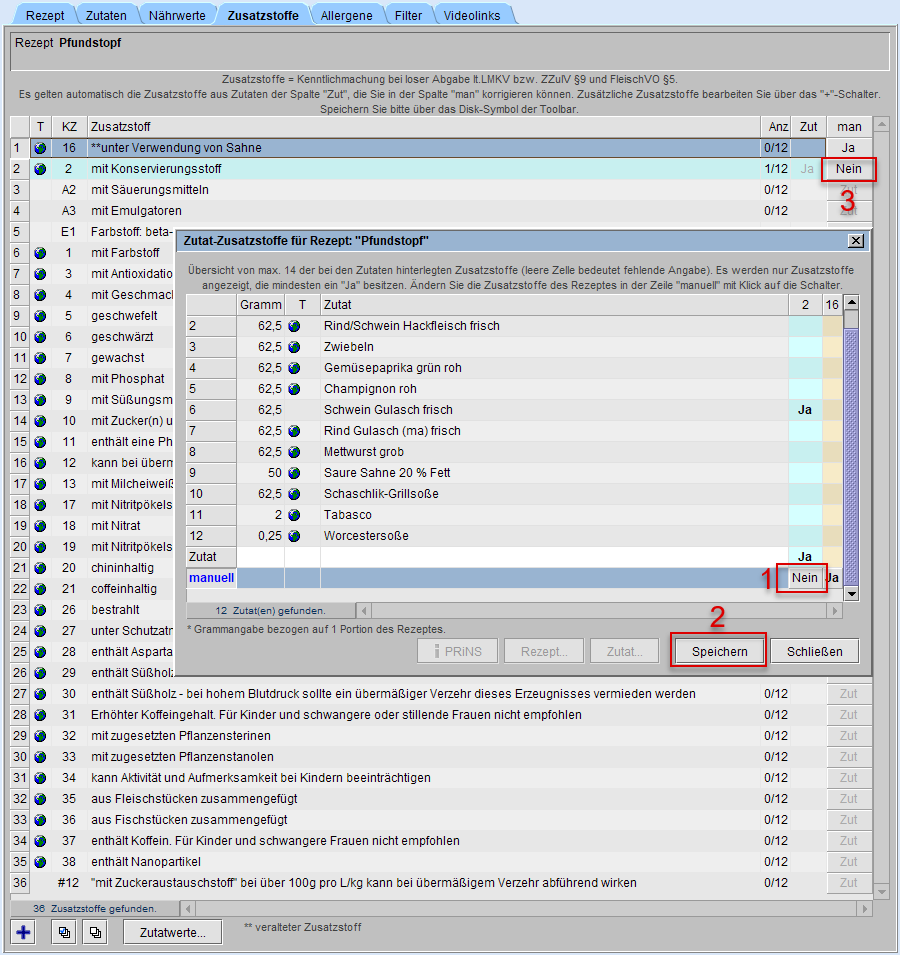This screenshot has height=955, width=900.
Task: Select Schwein Gulasch frisch row
Action: click(388, 410)
